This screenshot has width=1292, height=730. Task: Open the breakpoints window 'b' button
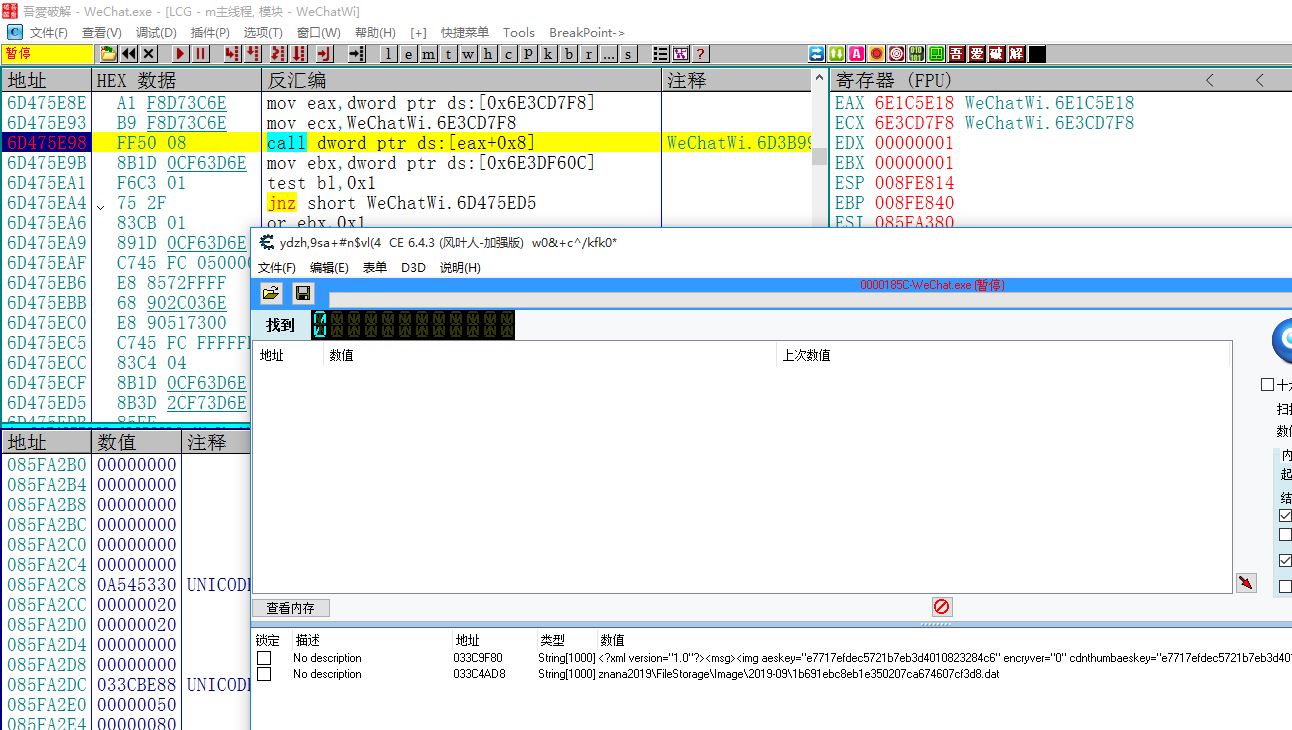tap(569, 54)
